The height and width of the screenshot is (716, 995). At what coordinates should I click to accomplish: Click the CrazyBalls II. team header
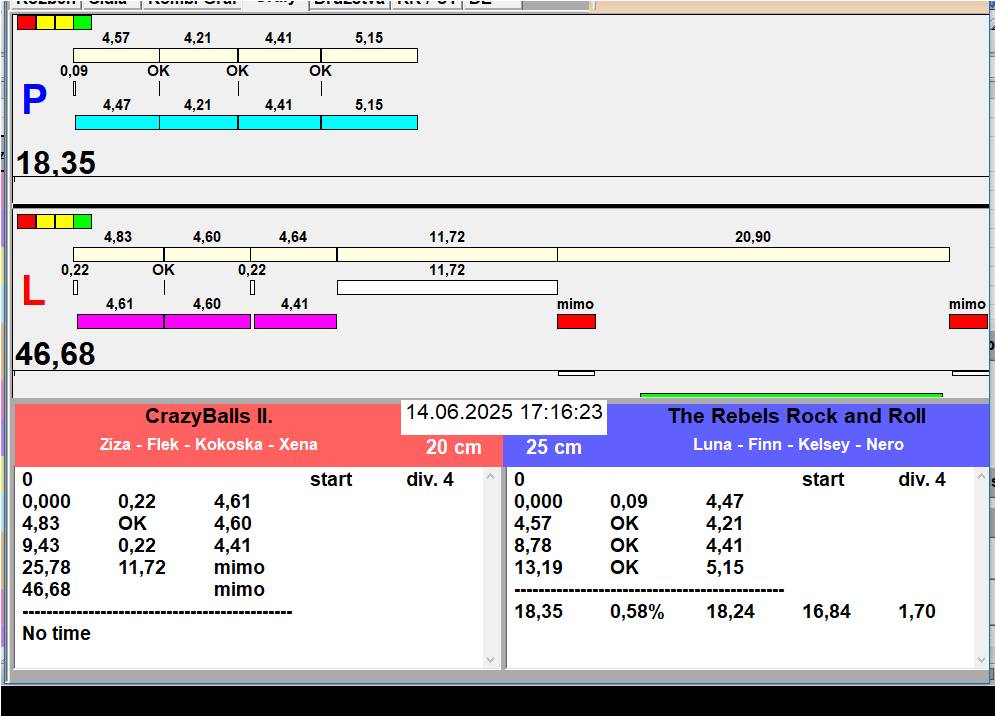209,417
